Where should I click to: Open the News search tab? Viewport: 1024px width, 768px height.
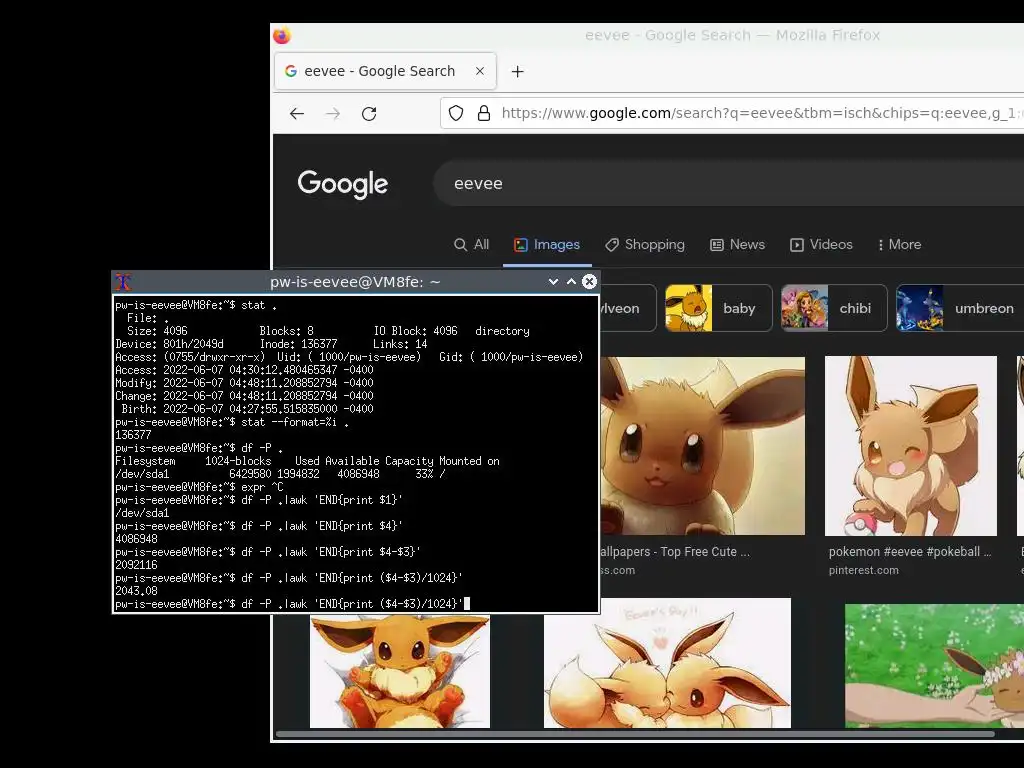[x=737, y=244]
